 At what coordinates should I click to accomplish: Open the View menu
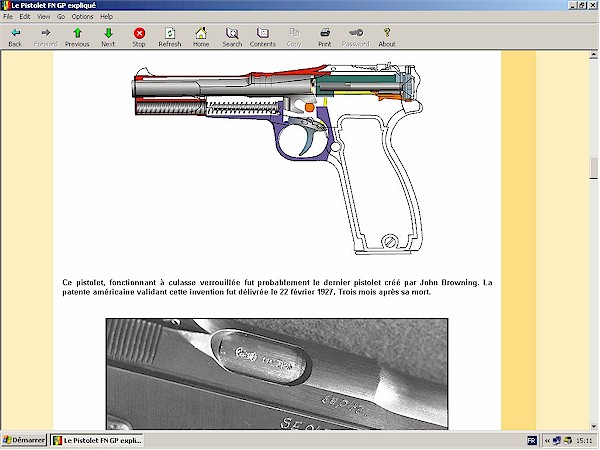click(x=44, y=16)
